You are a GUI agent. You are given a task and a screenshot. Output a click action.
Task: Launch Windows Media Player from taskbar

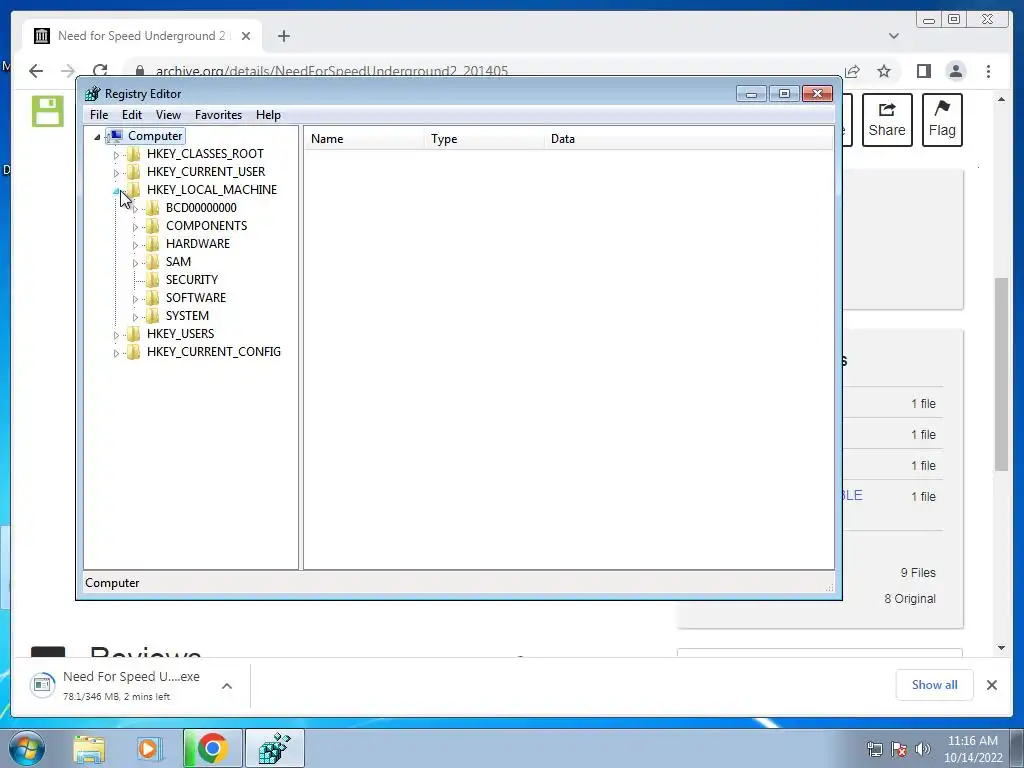[150, 749]
